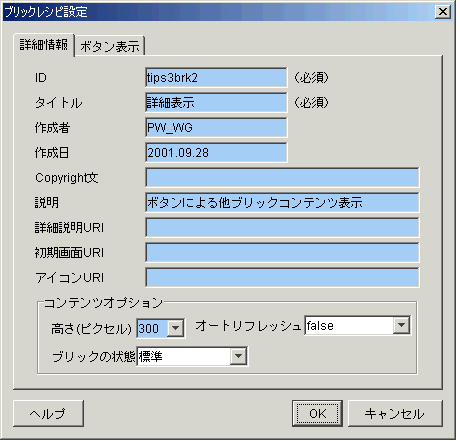
Task: Click the コンテンツオプション group title
Action: [x=103, y=303]
